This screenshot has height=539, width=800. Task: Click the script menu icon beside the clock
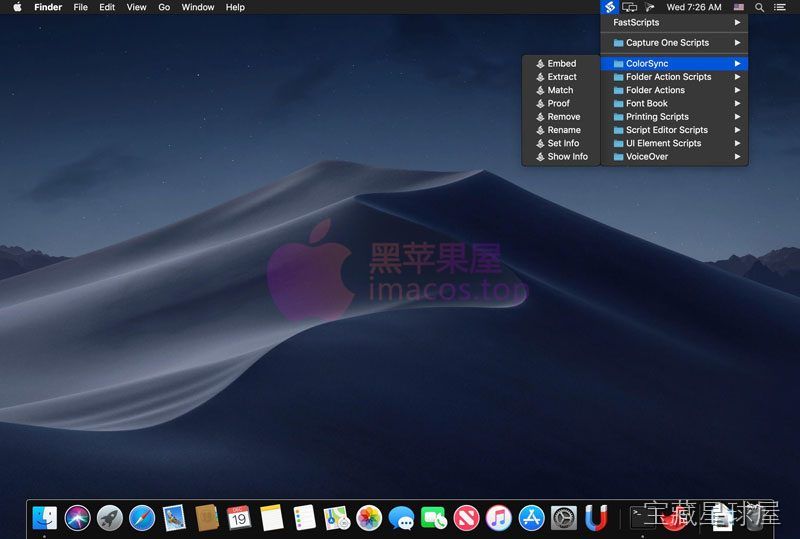(649, 7)
